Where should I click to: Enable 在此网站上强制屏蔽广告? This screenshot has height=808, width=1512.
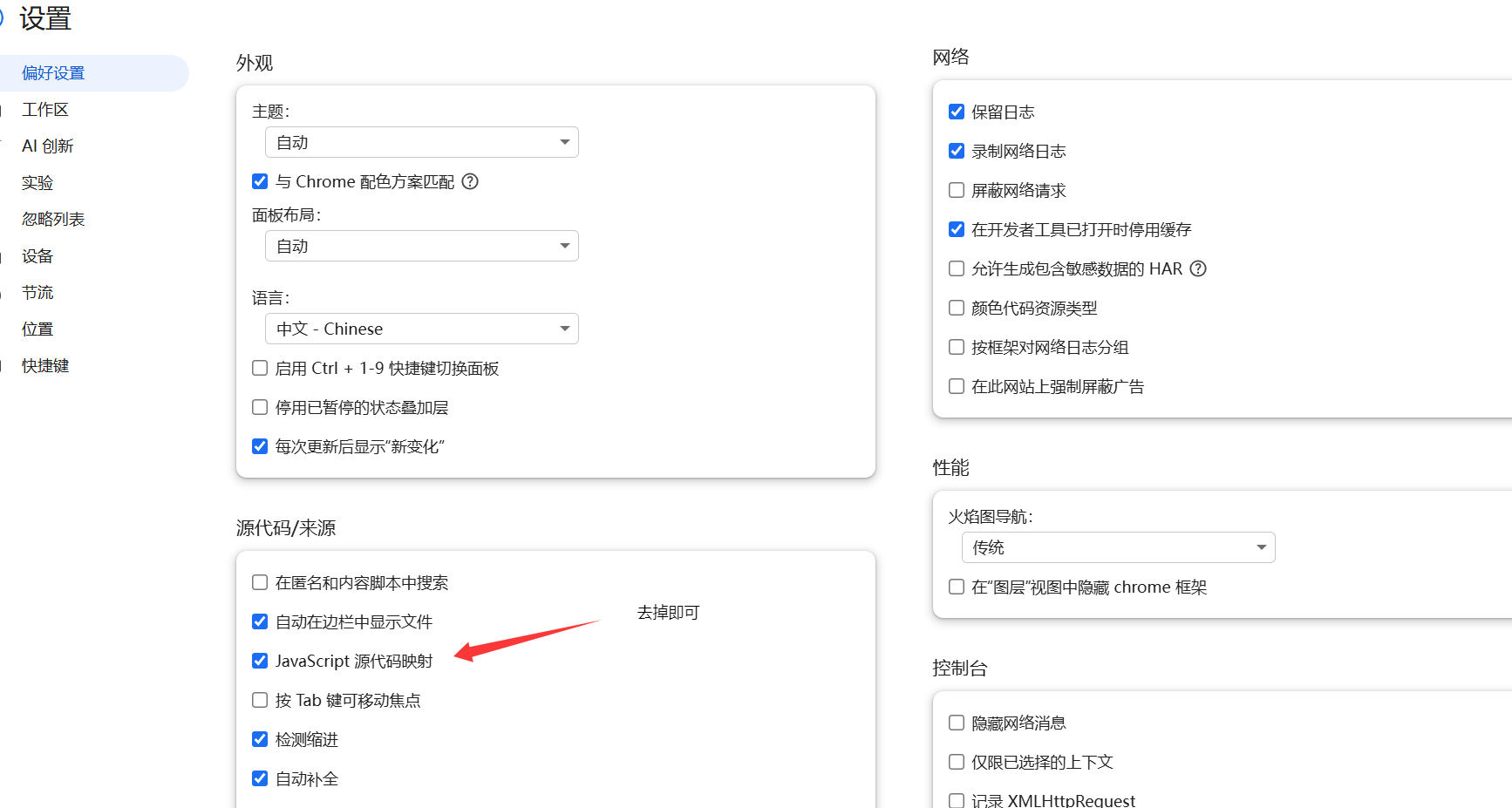[x=957, y=386]
